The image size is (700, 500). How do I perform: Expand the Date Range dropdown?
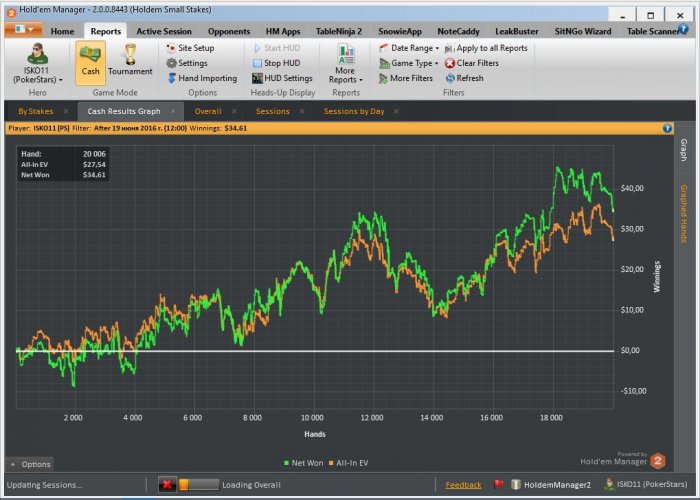pyautogui.click(x=410, y=48)
